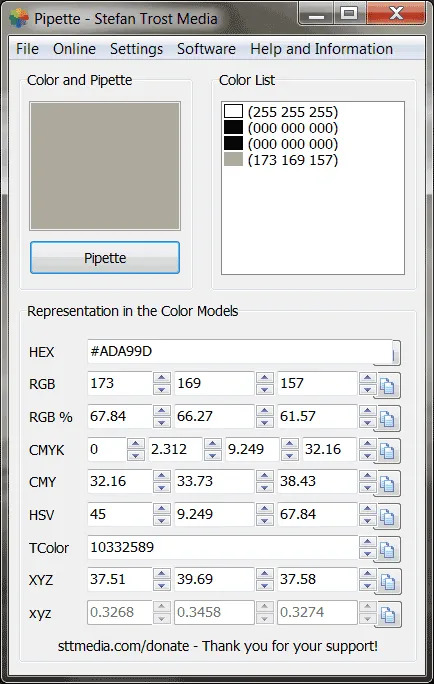The width and height of the screenshot is (434, 684).
Task: Select the second (000 000 000) black entry
Action: point(281,144)
